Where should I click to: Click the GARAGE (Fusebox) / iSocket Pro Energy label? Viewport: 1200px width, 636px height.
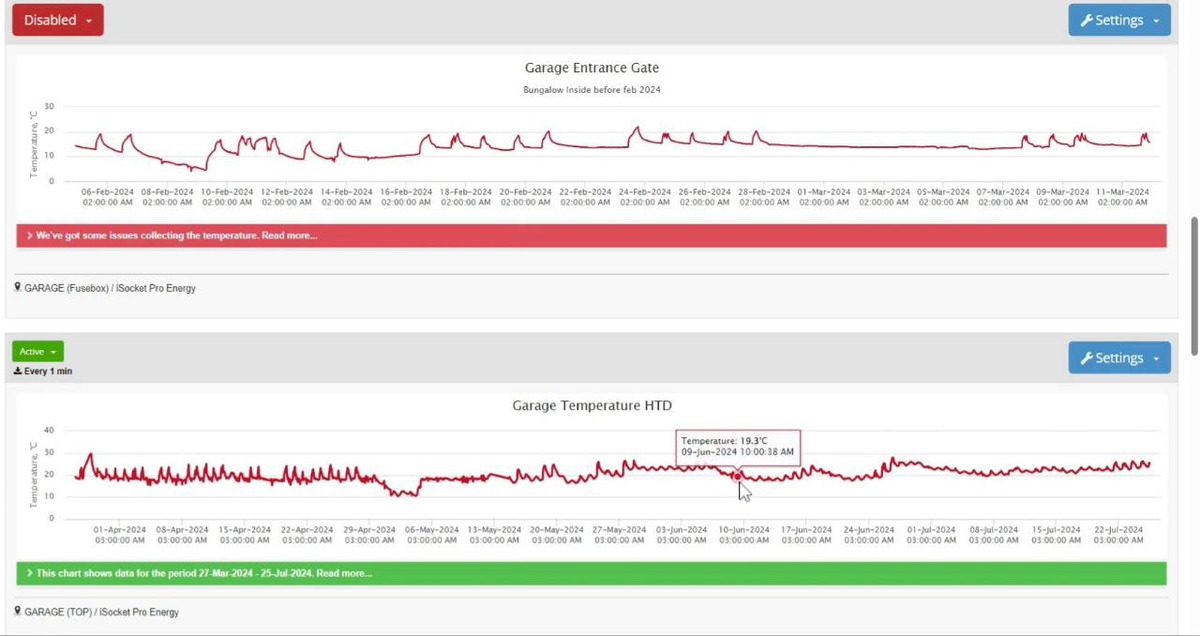point(110,288)
